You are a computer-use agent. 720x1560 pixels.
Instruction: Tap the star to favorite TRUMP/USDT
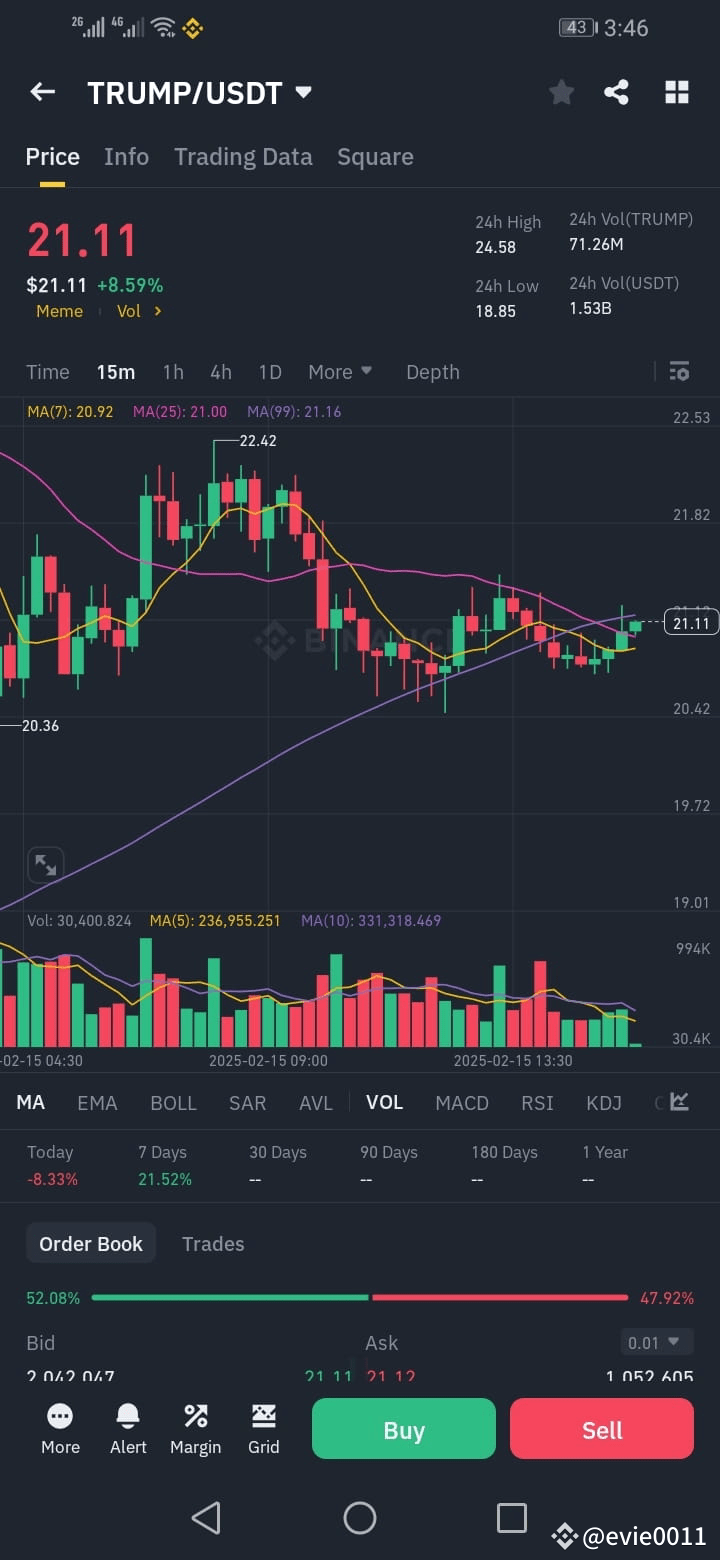click(x=561, y=92)
